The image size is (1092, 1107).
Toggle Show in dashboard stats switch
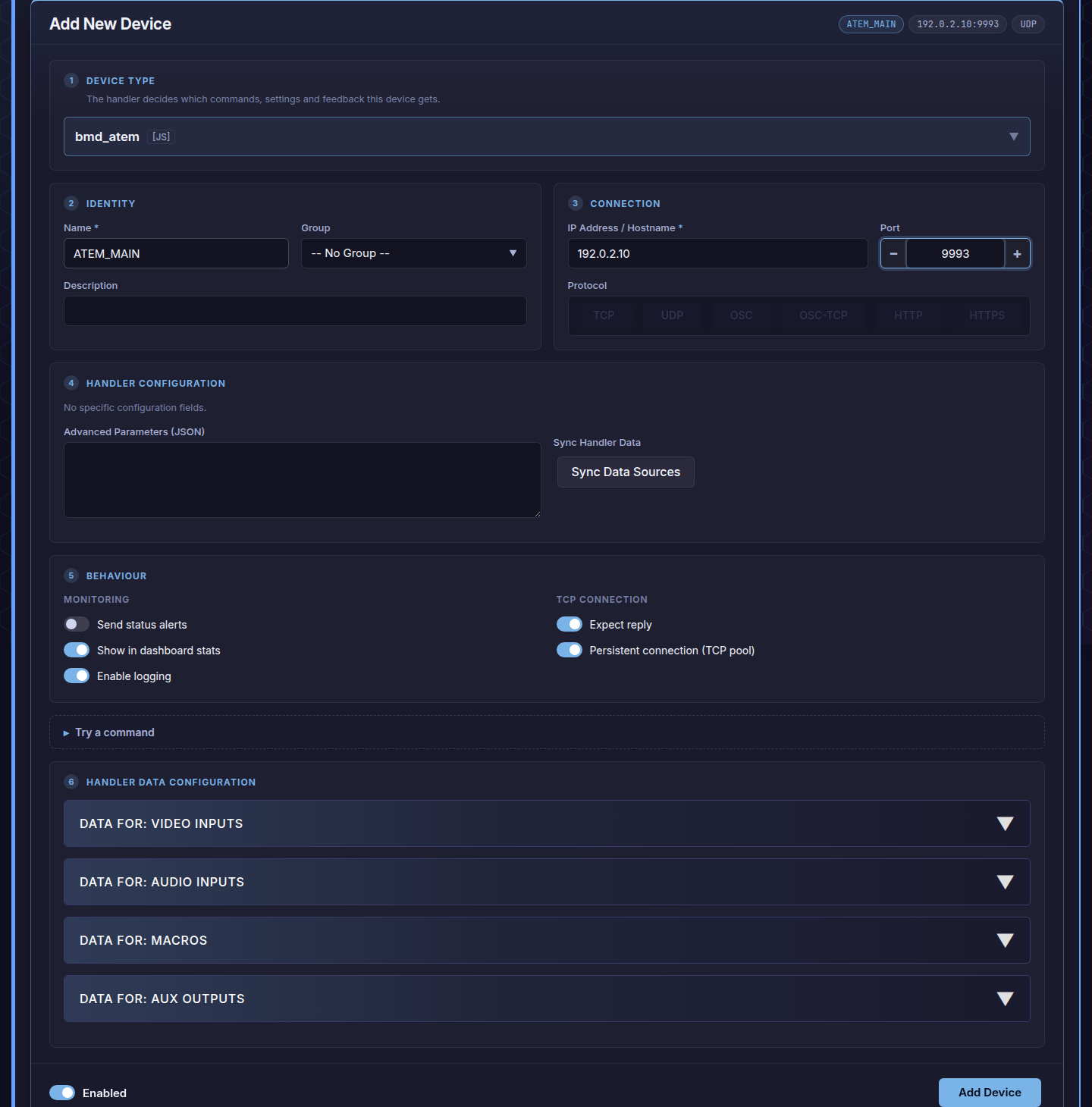[x=77, y=650]
